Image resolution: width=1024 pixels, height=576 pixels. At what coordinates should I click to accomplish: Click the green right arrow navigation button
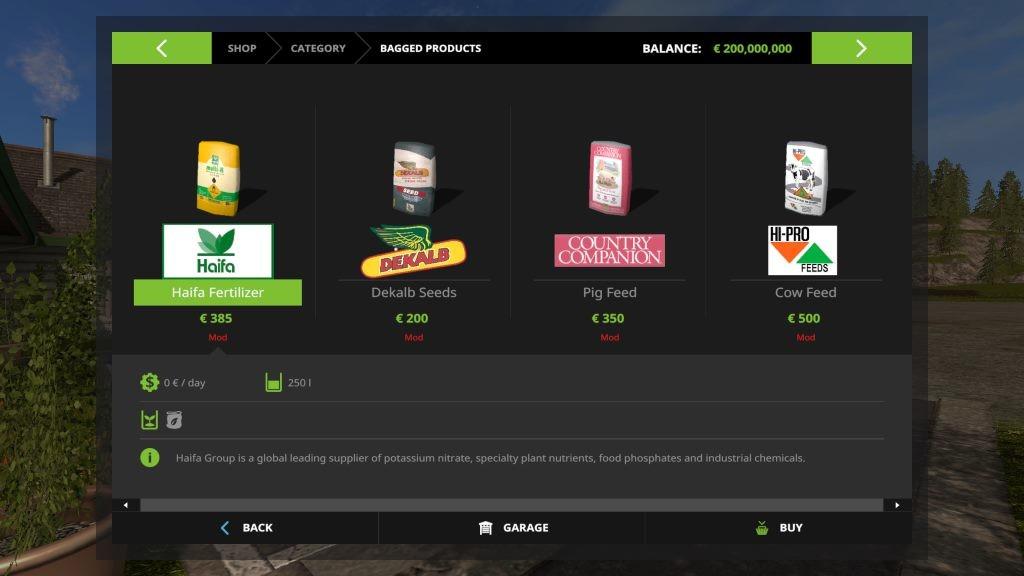click(x=861, y=48)
